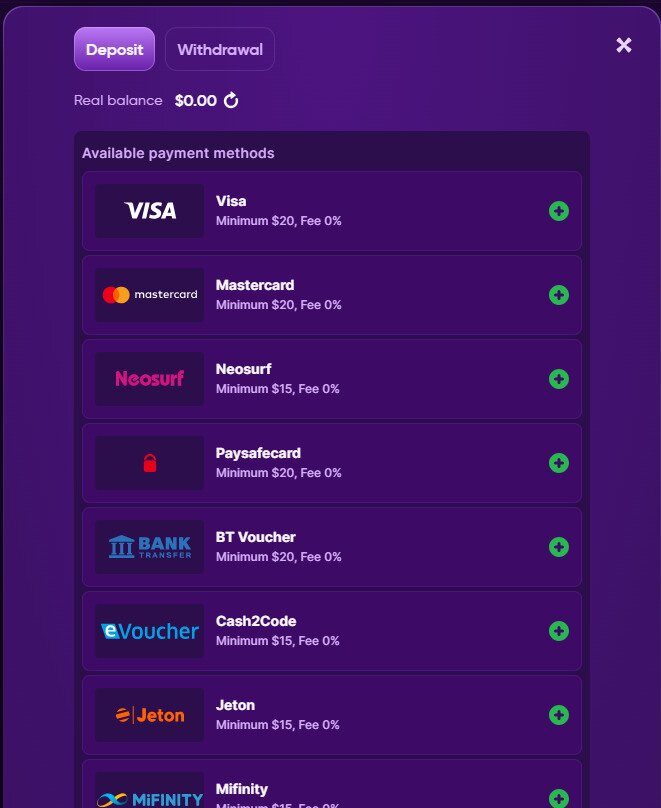Open Paysafecard via green plus icon
This screenshot has width=661, height=808.
[x=558, y=463]
